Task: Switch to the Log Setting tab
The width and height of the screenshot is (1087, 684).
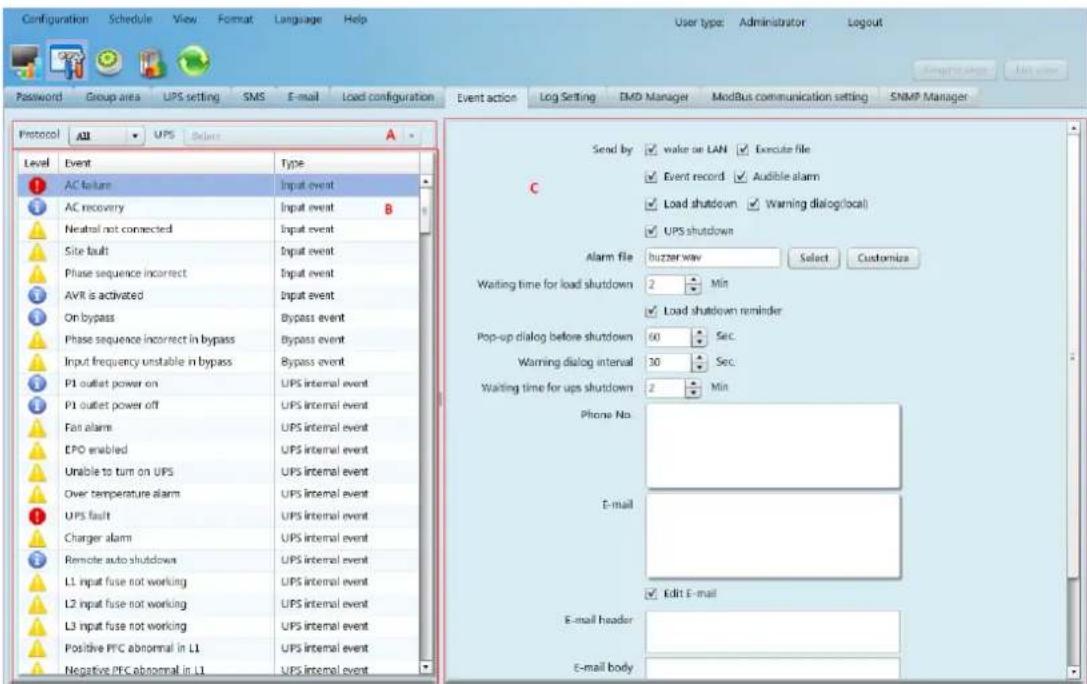Action: [x=567, y=97]
